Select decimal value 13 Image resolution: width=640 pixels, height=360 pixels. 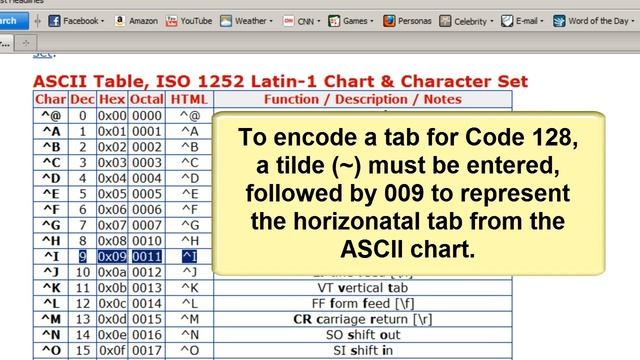[x=82, y=319]
